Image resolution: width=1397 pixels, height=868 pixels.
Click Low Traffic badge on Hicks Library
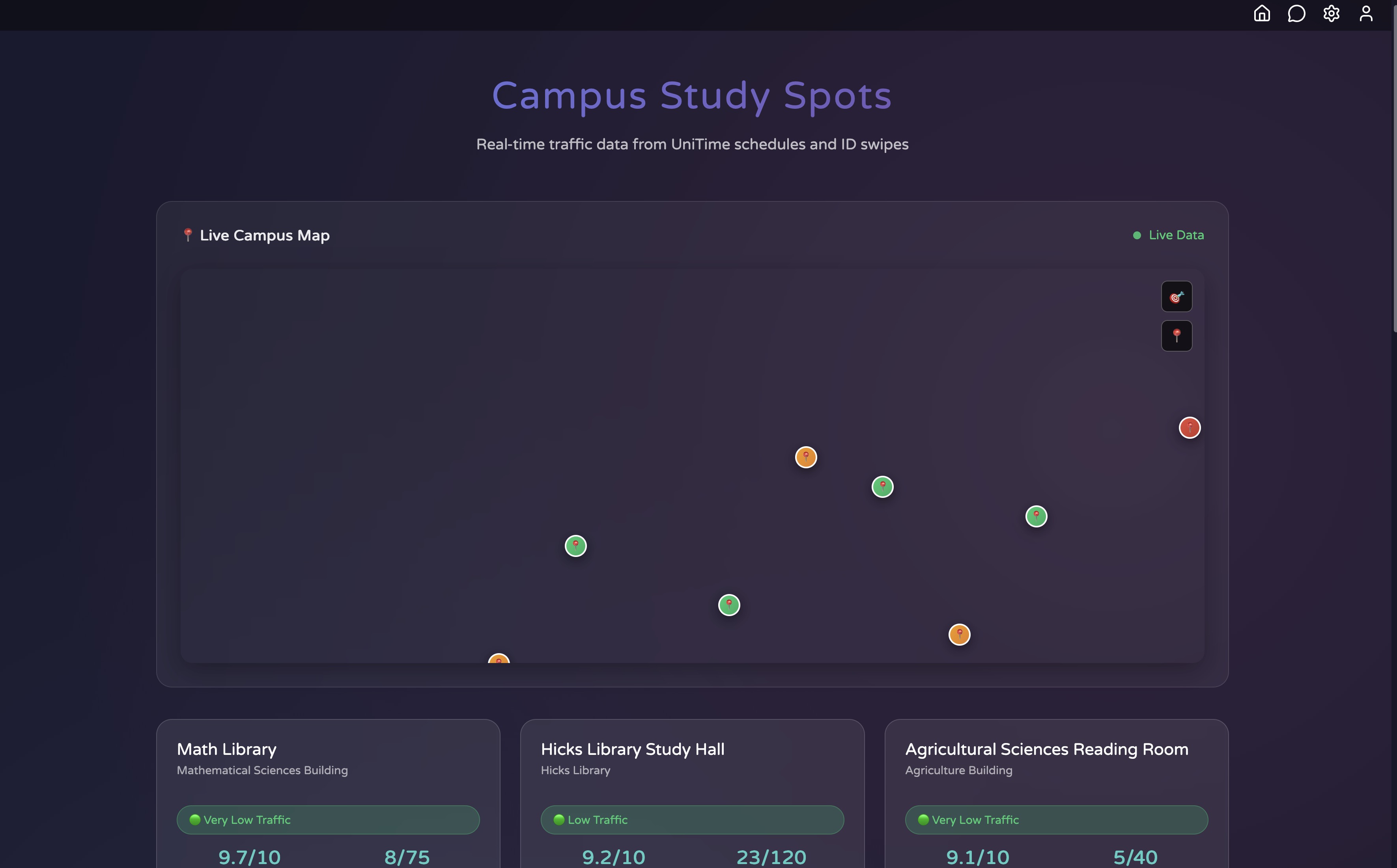point(692,820)
